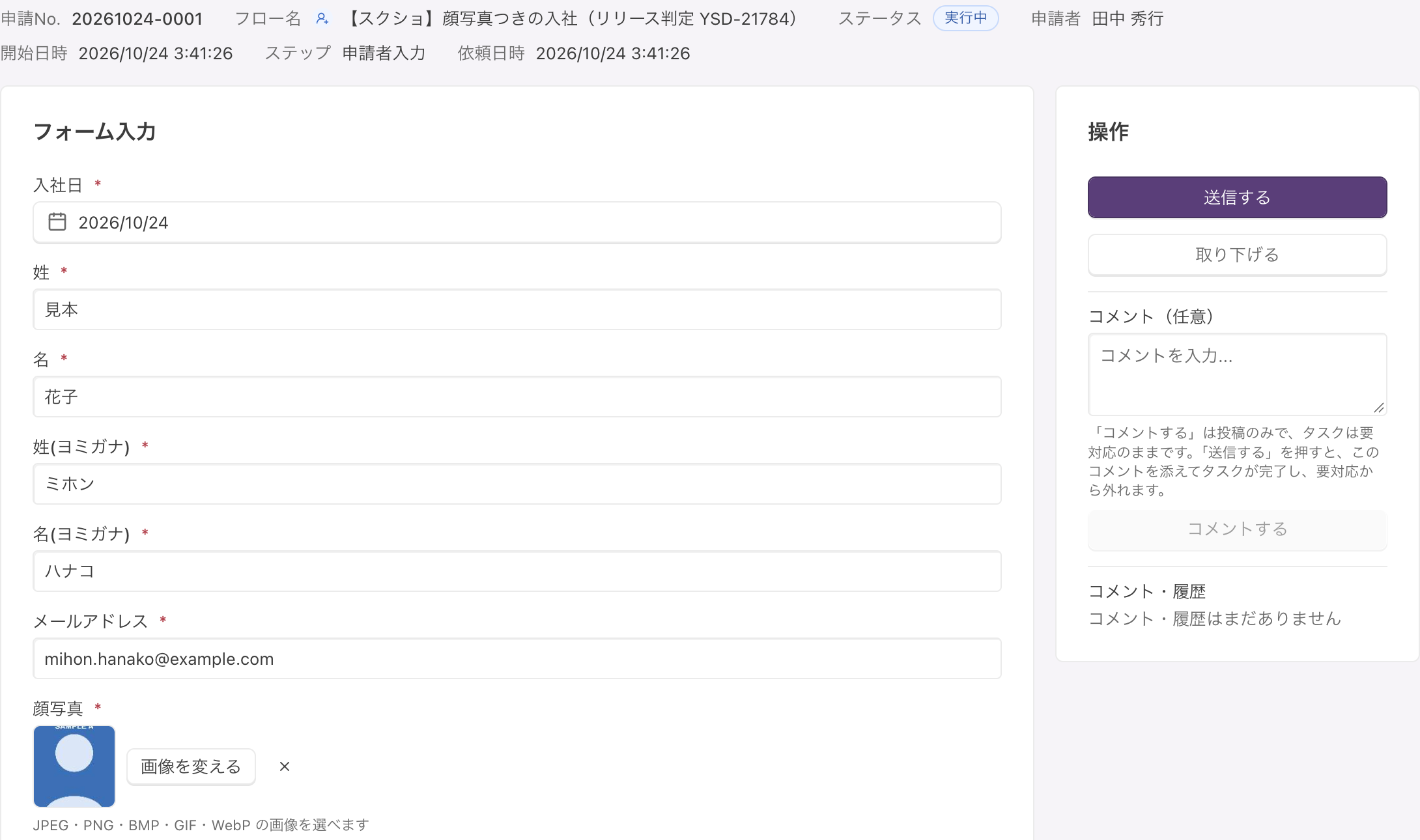Click the uploaded face photo thumbnail

click(74, 767)
